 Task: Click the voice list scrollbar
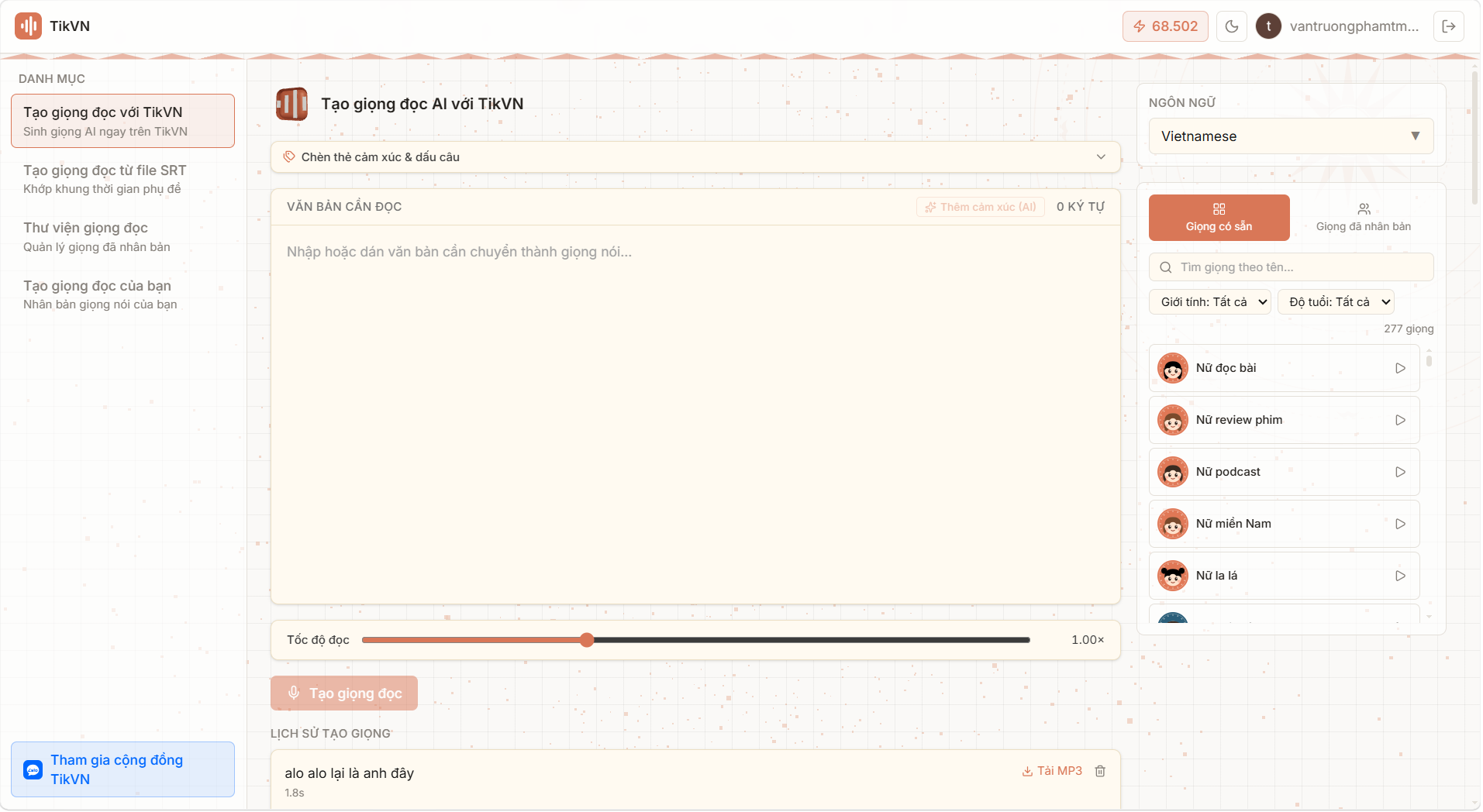pyautogui.click(x=1429, y=360)
